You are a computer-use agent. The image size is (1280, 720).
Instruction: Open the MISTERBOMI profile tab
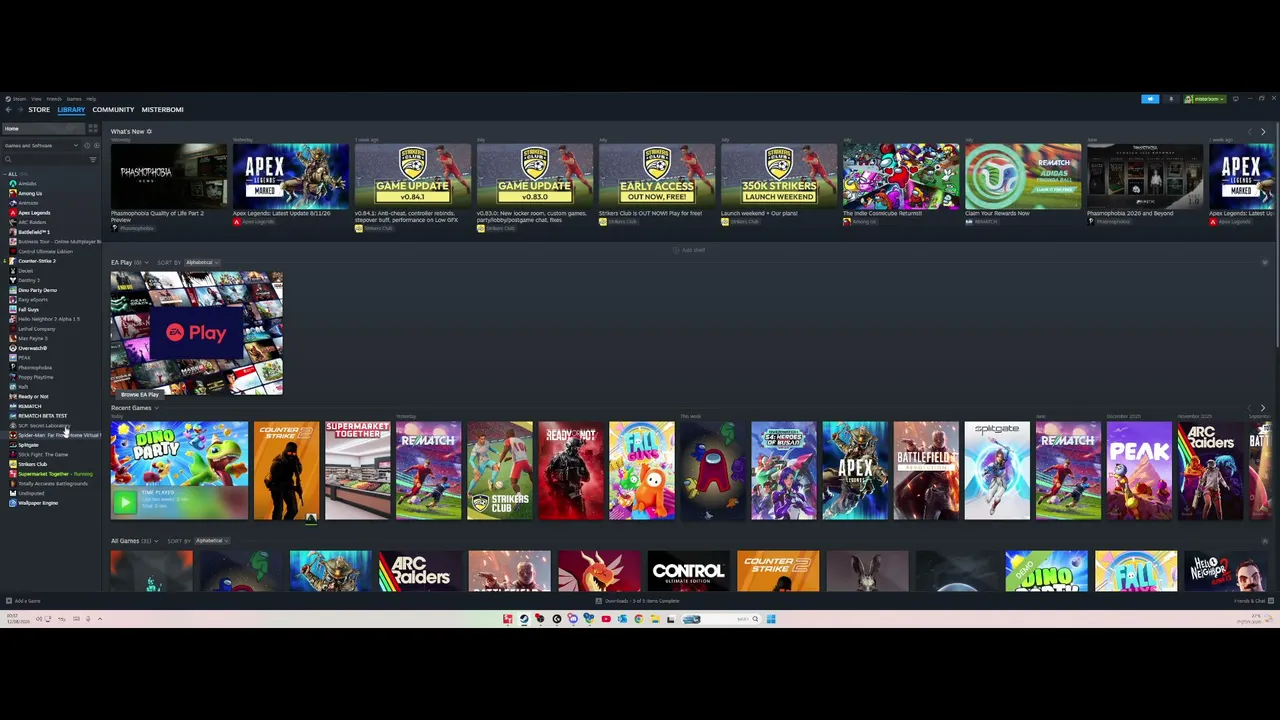click(162, 109)
